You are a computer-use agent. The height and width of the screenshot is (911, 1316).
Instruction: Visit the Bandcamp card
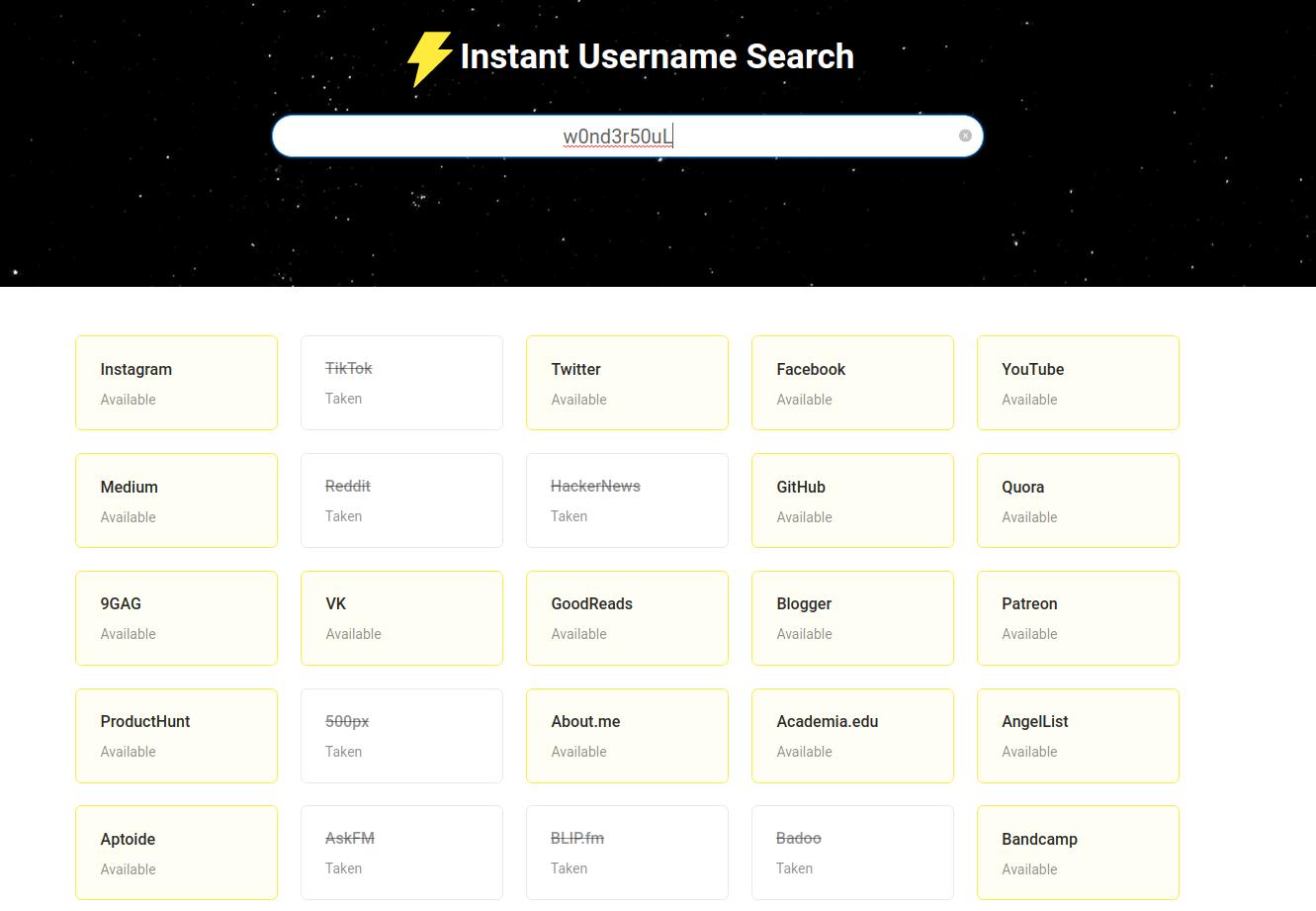1078,853
